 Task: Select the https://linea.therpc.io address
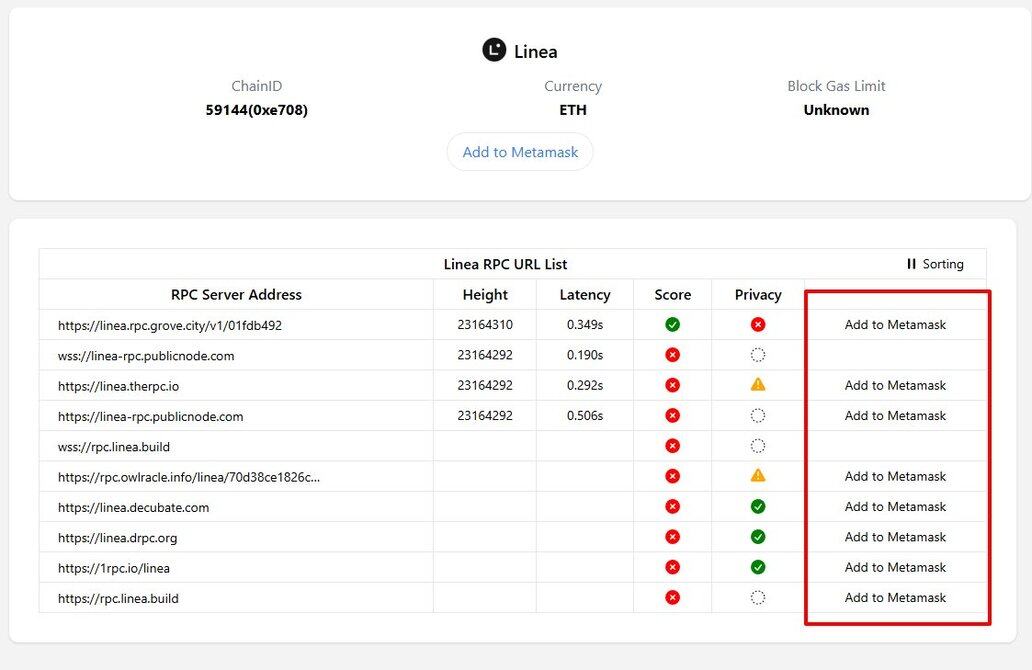click(118, 386)
